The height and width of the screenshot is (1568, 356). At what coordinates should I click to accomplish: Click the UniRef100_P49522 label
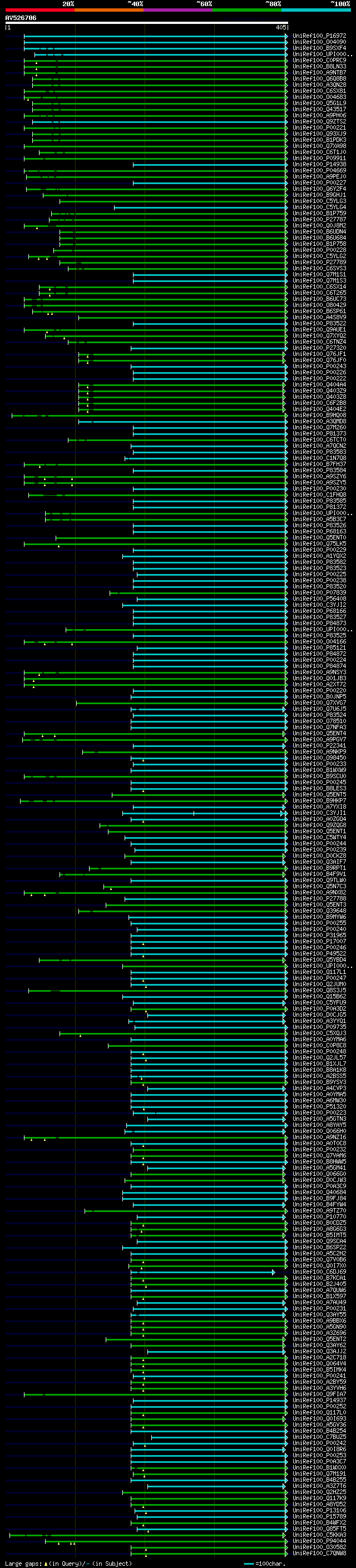pyautogui.click(x=319, y=954)
